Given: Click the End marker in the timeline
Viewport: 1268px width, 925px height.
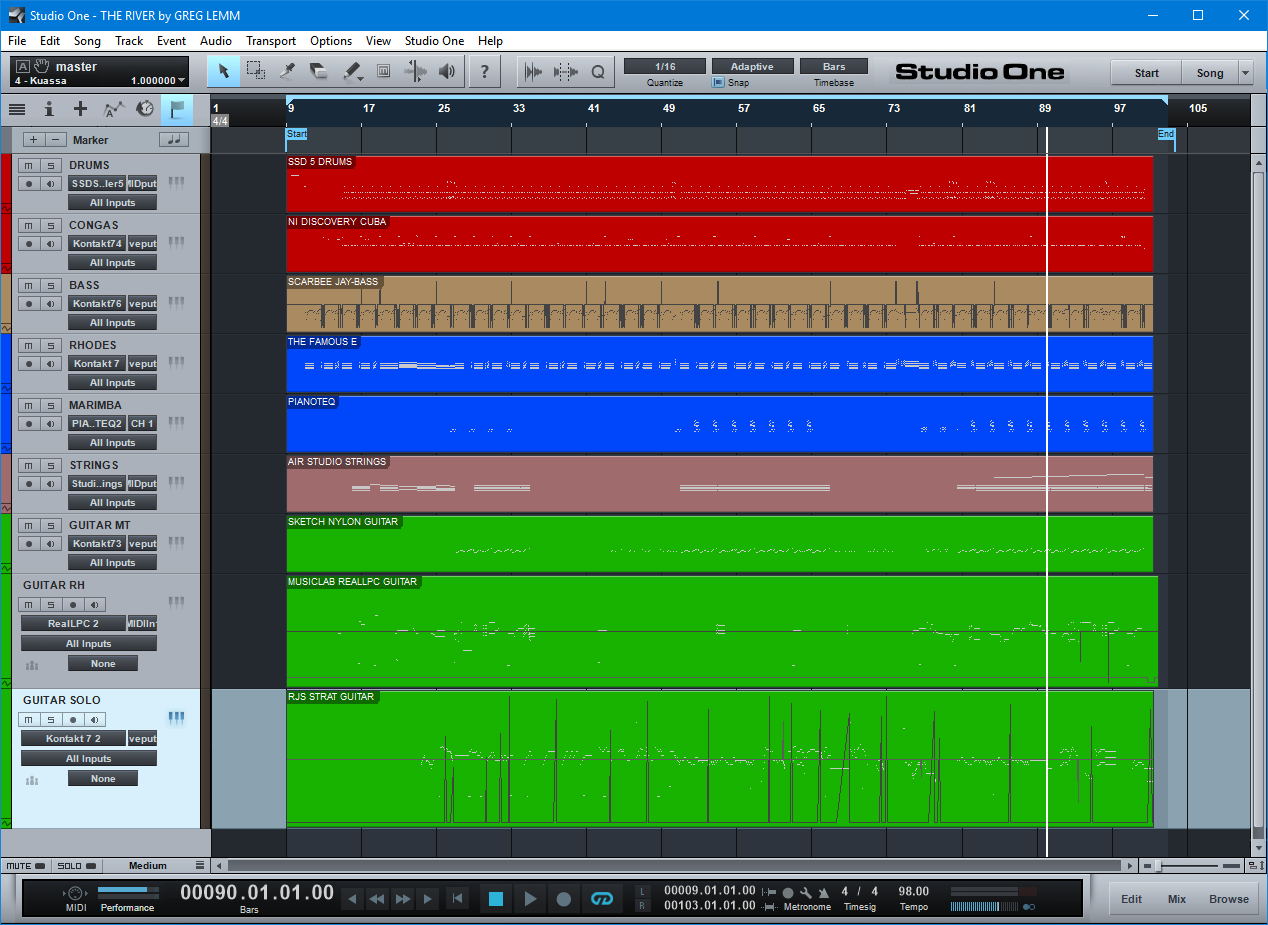Looking at the screenshot, I should pyautogui.click(x=1166, y=134).
